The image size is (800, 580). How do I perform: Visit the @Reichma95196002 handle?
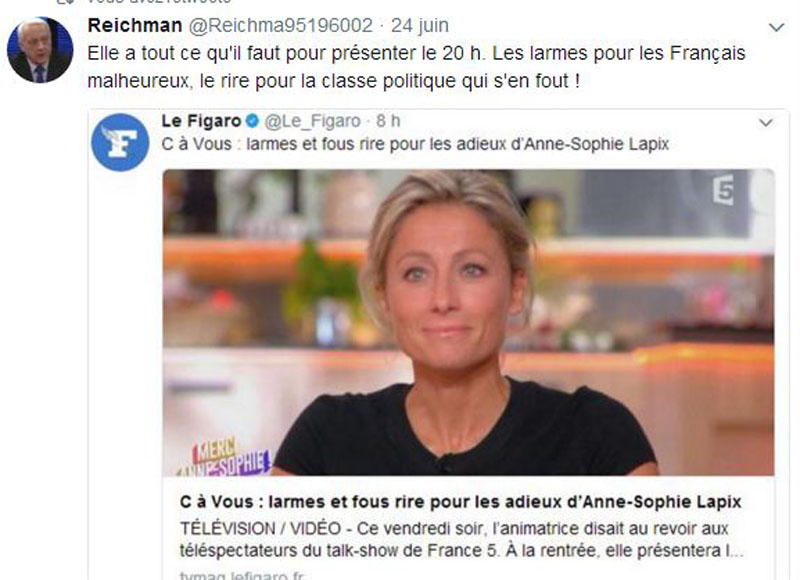point(281,26)
